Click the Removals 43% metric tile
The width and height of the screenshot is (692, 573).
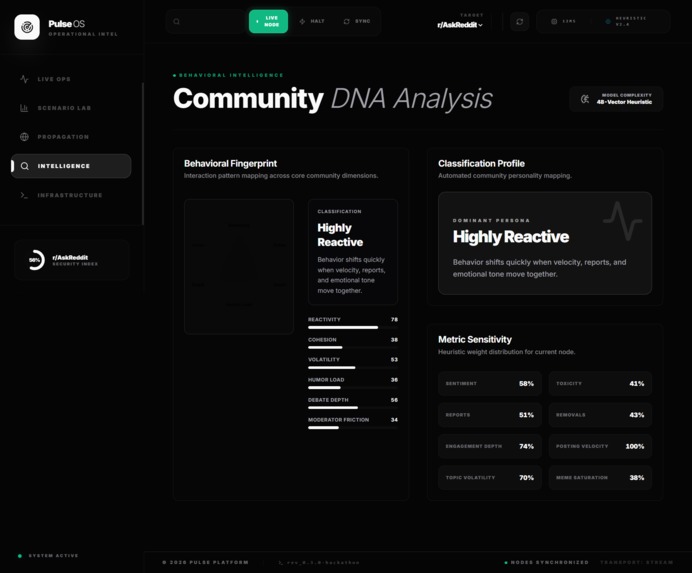tap(600, 415)
